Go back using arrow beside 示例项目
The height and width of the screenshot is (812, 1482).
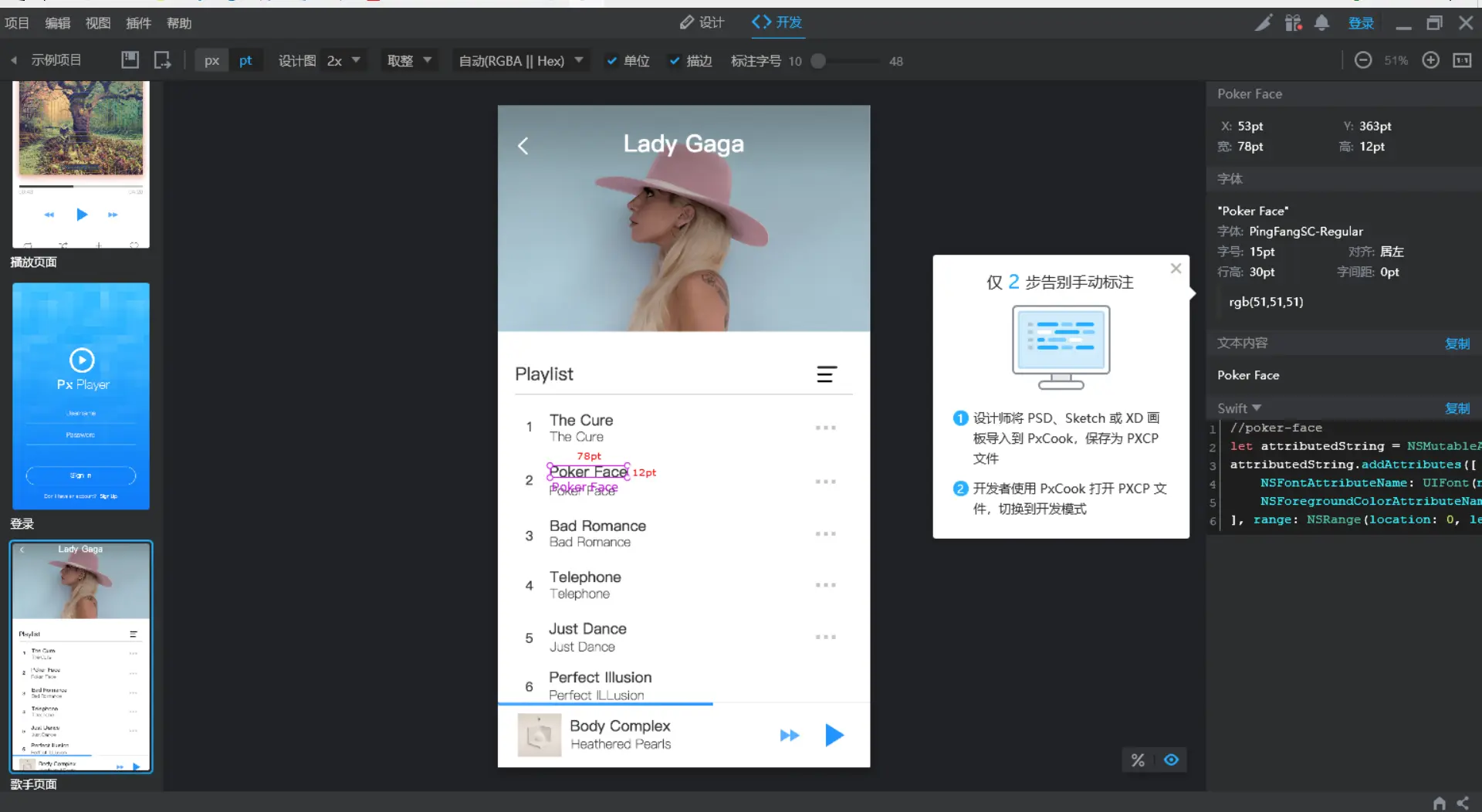[13, 60]
